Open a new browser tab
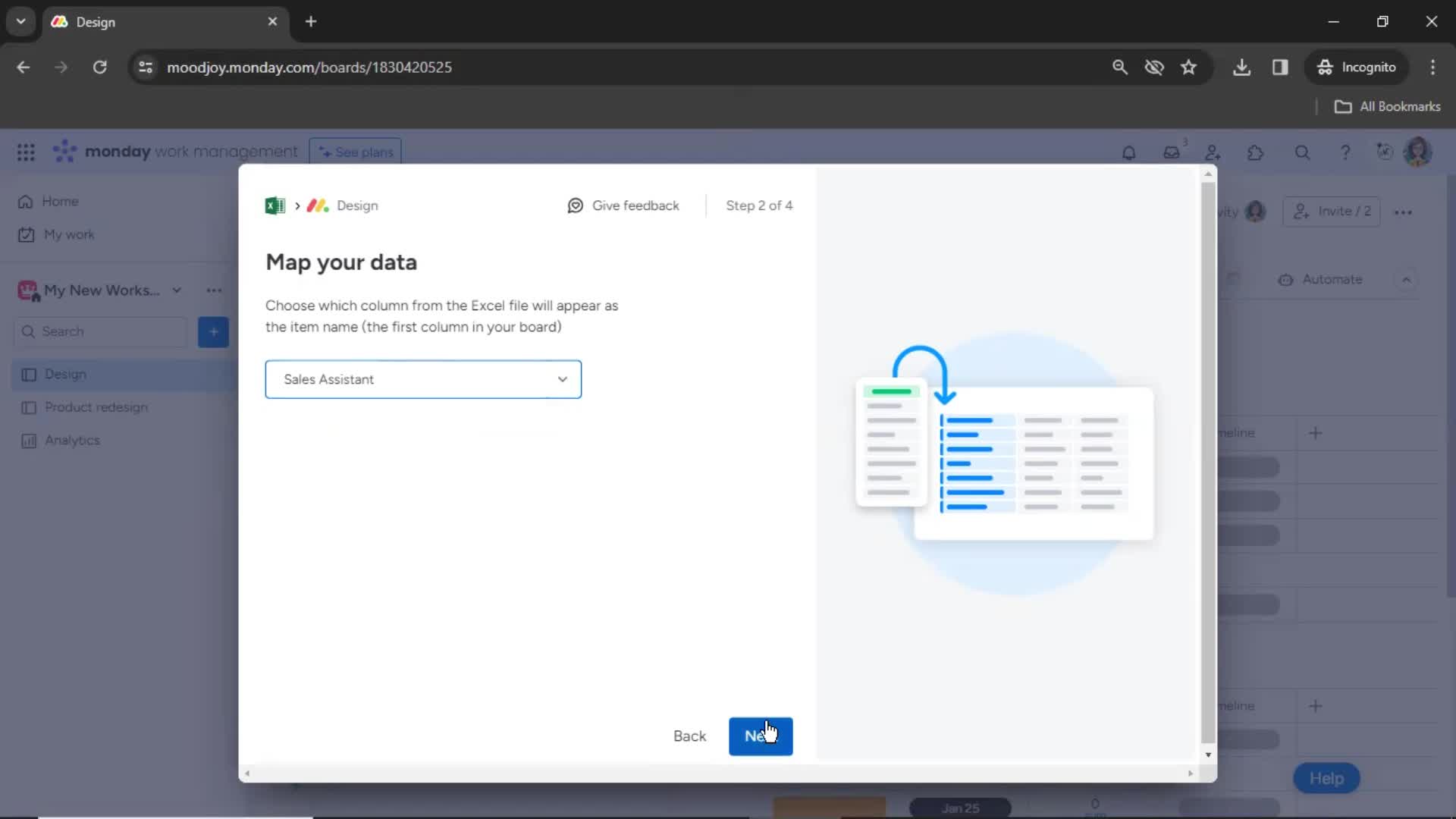This screenshot has width=1456, height=819. tap(311, 22)
